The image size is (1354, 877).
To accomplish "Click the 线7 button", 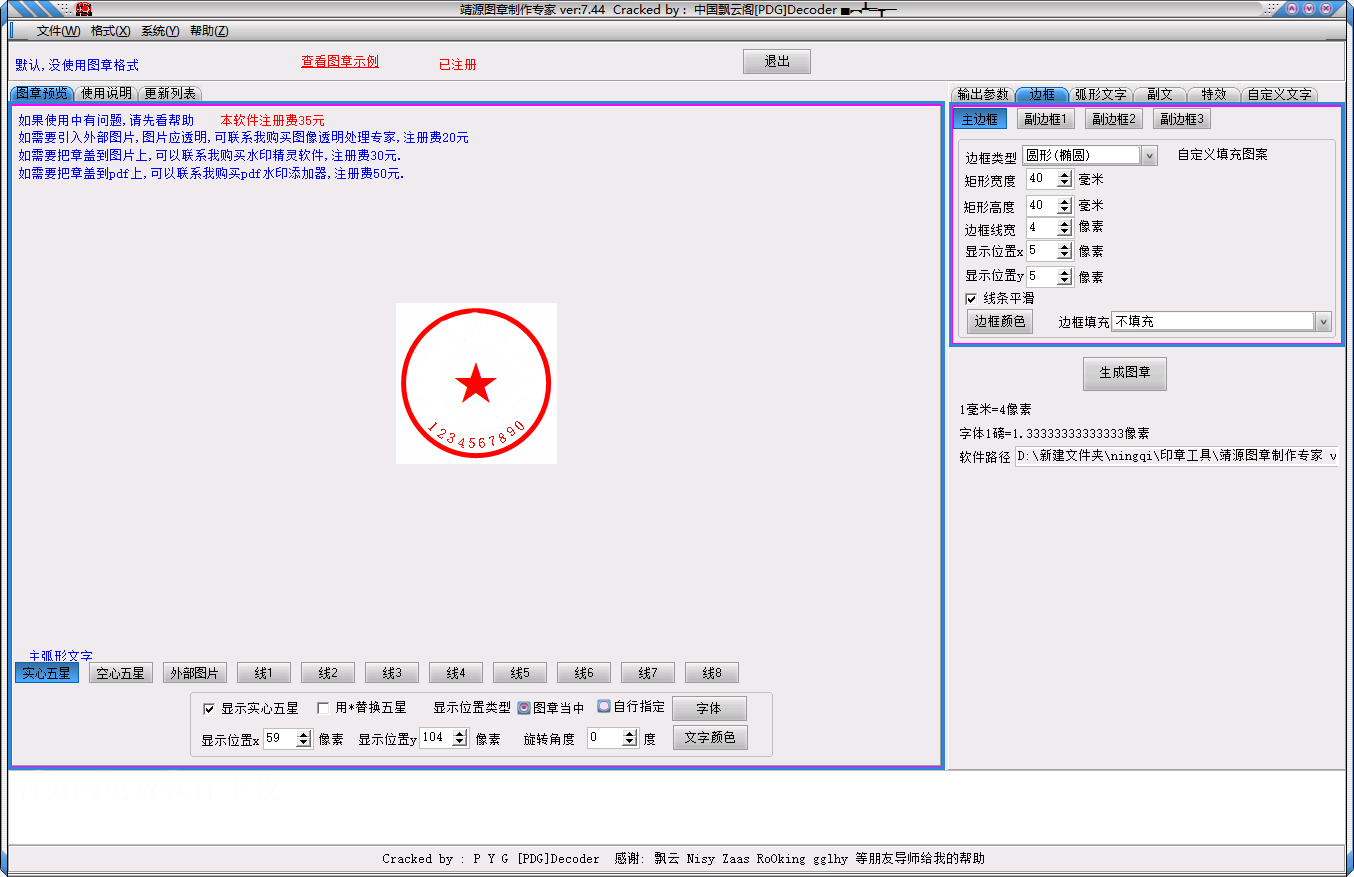I will pyautogui.click(x=648, y=673).
